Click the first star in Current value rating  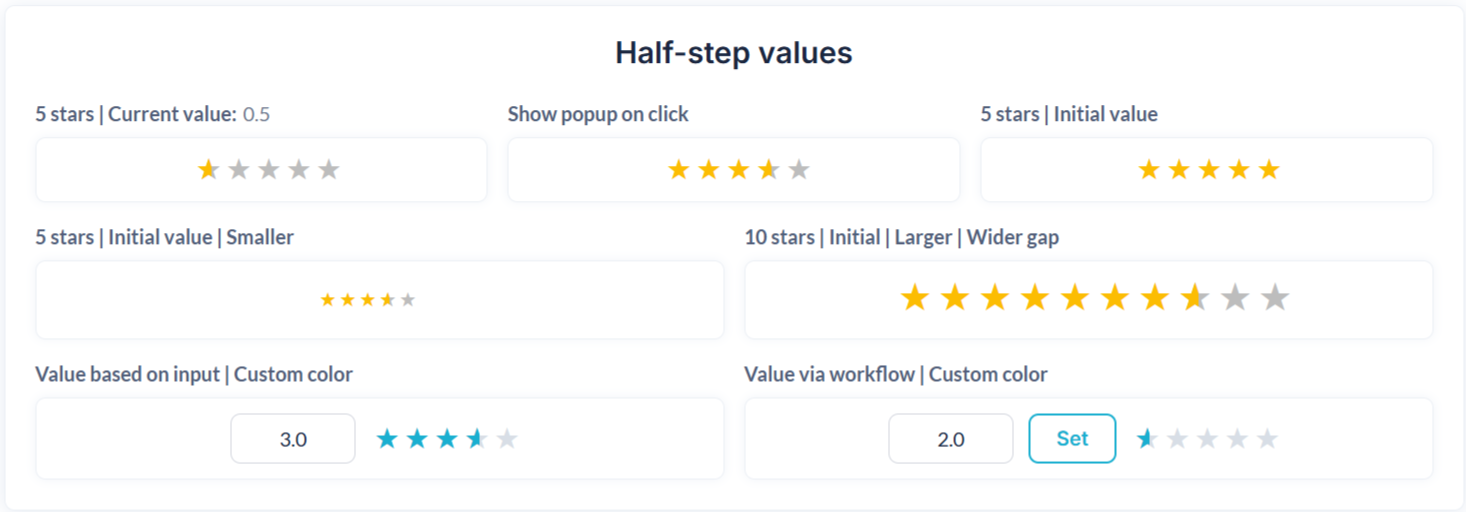(x=208, y=170)
